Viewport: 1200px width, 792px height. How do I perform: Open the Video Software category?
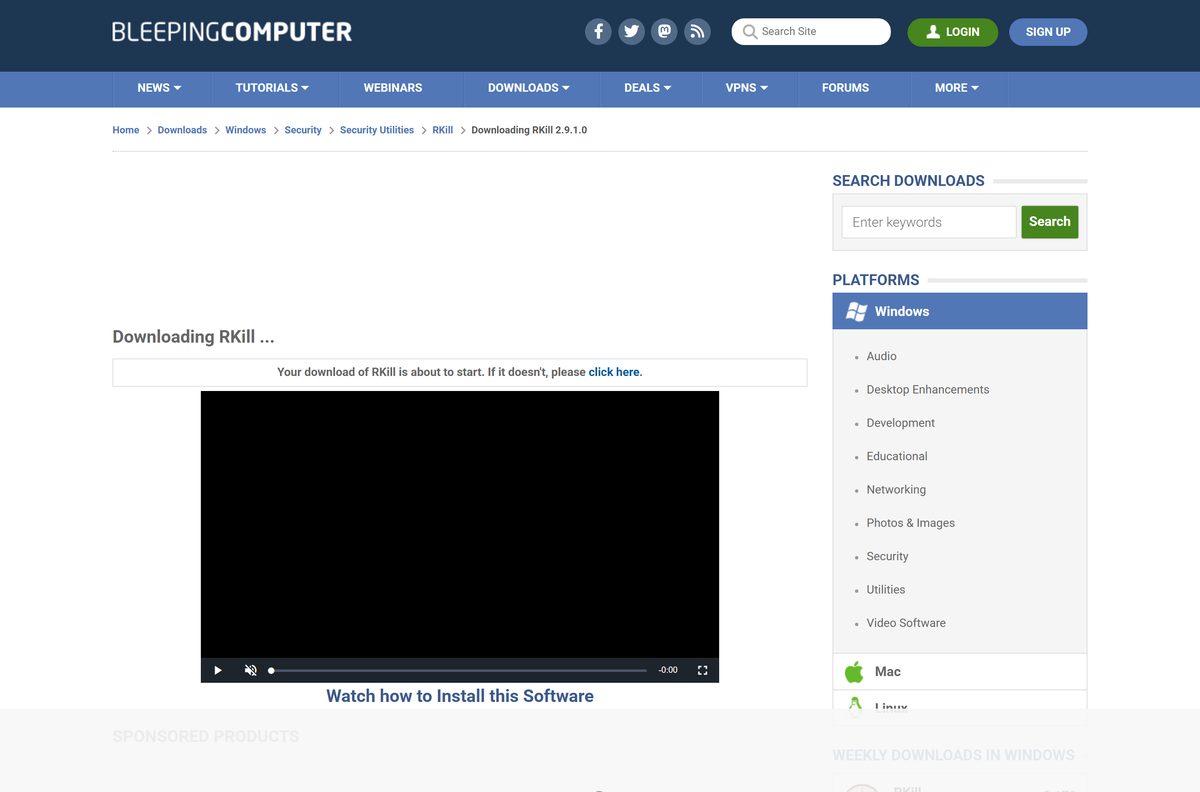pyautogui.click(x=906, y=623)
